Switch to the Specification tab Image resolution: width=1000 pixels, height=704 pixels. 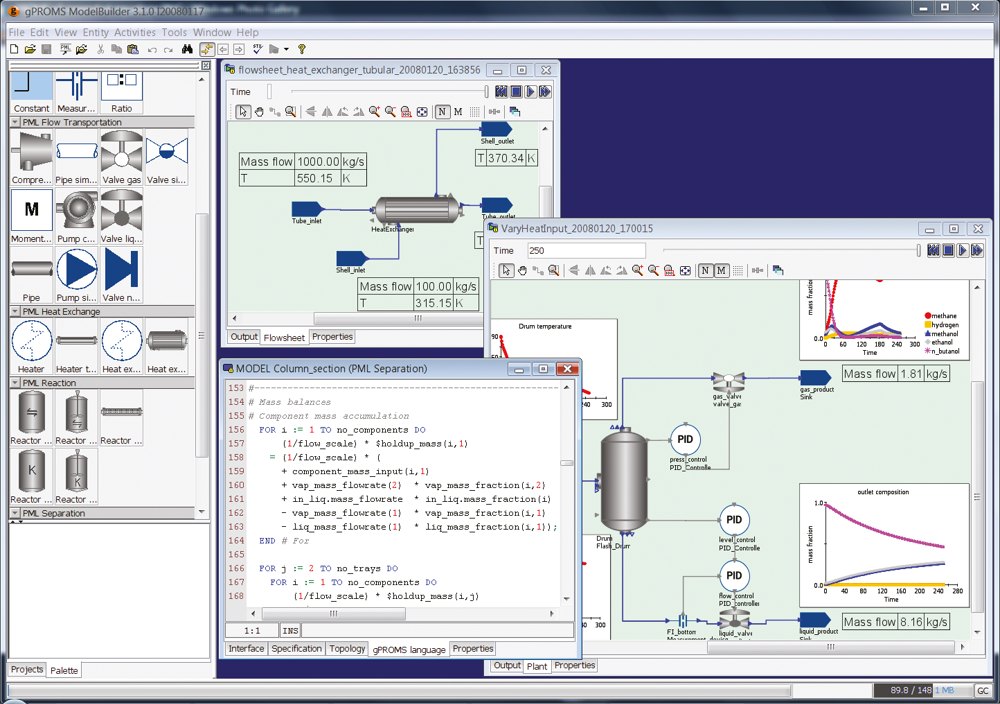297,649
